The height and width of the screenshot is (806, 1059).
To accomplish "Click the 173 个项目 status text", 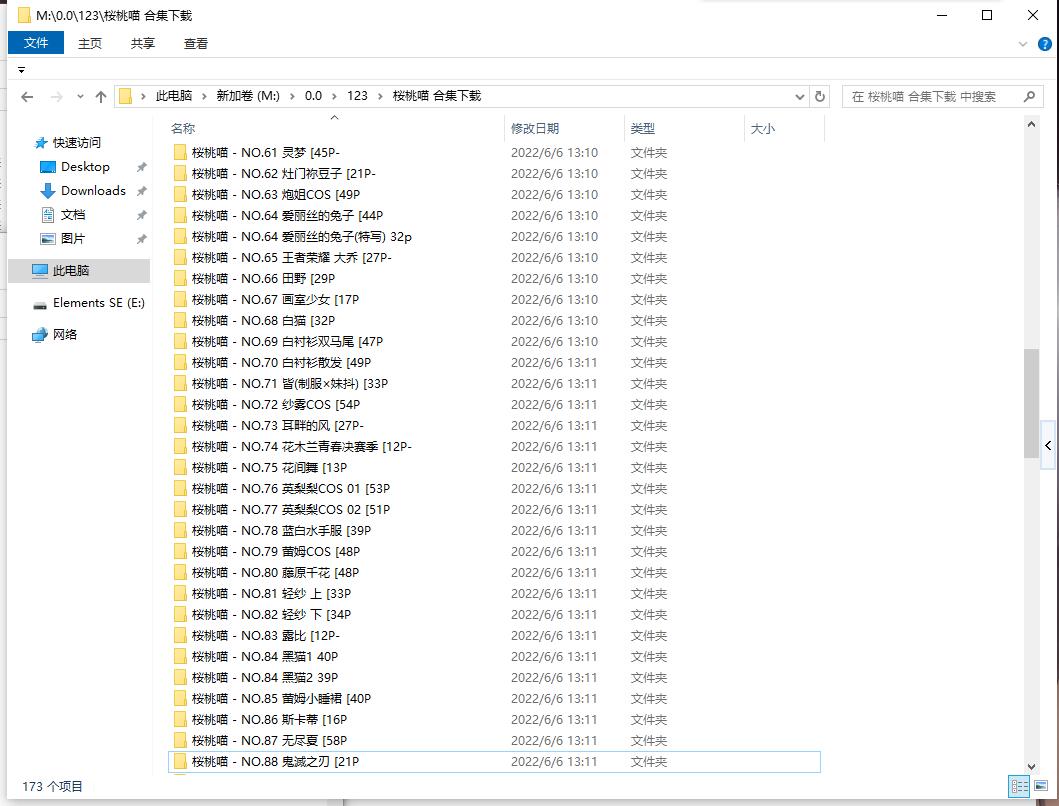I will tap(52, 786).
